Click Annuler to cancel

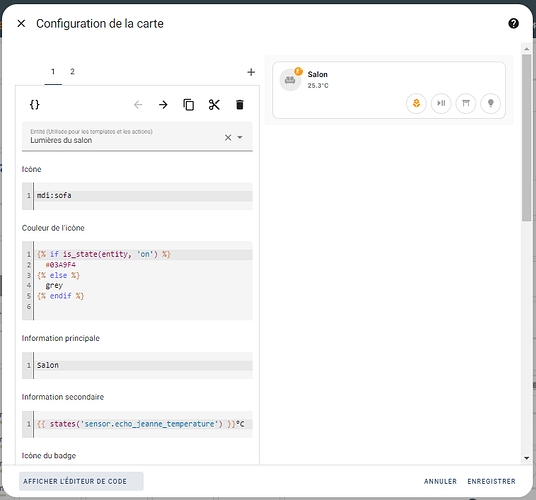coord(440,481)
